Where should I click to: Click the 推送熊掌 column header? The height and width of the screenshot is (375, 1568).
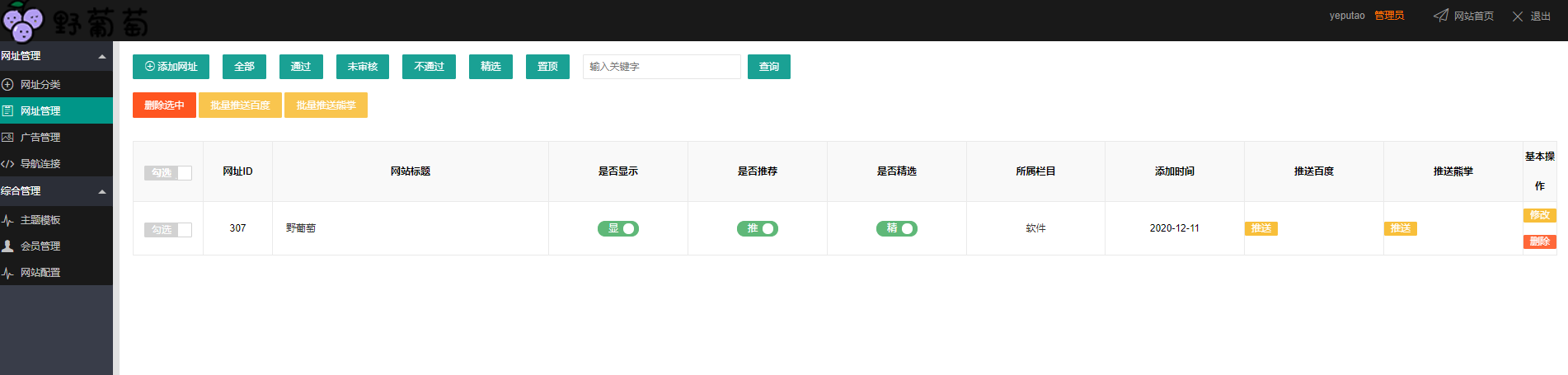(1453, 171)
